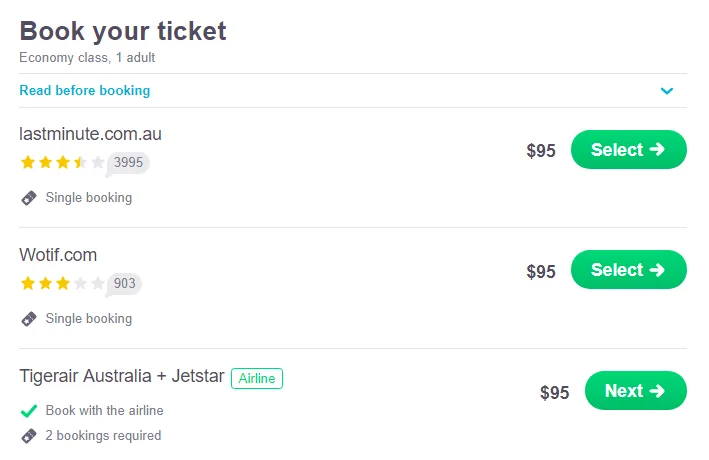Click the Wotif.com provider name
This screenshot has width=709, height=460.
[x=58, y=255]
